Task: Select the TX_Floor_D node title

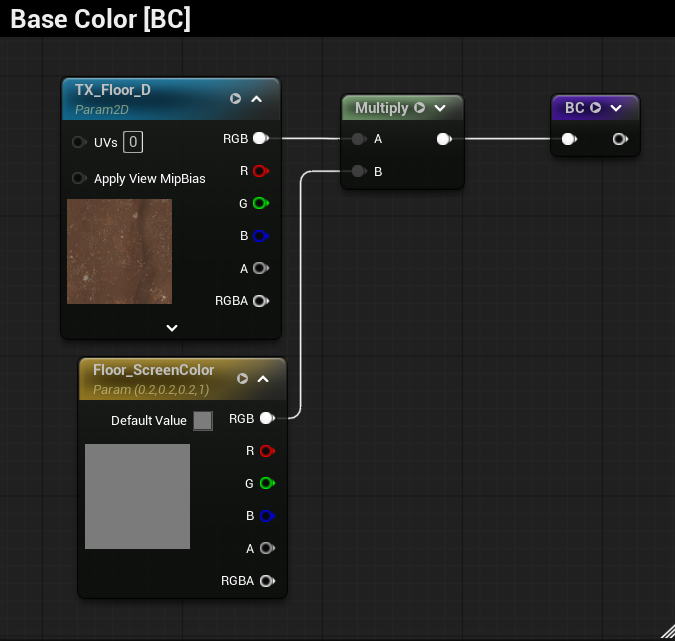Action: coord(113,90)
